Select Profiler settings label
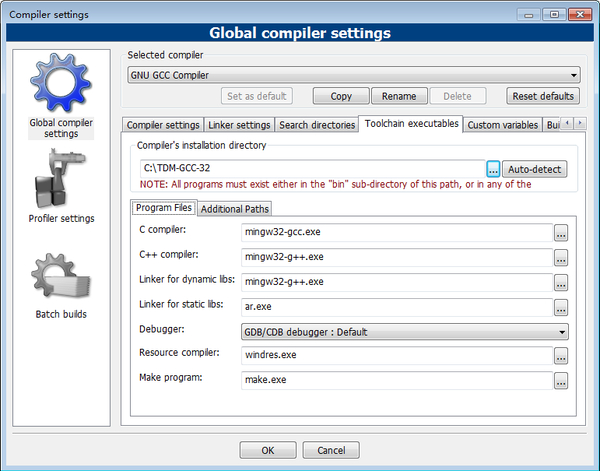 pyautogui.click(x=61, y=218)
